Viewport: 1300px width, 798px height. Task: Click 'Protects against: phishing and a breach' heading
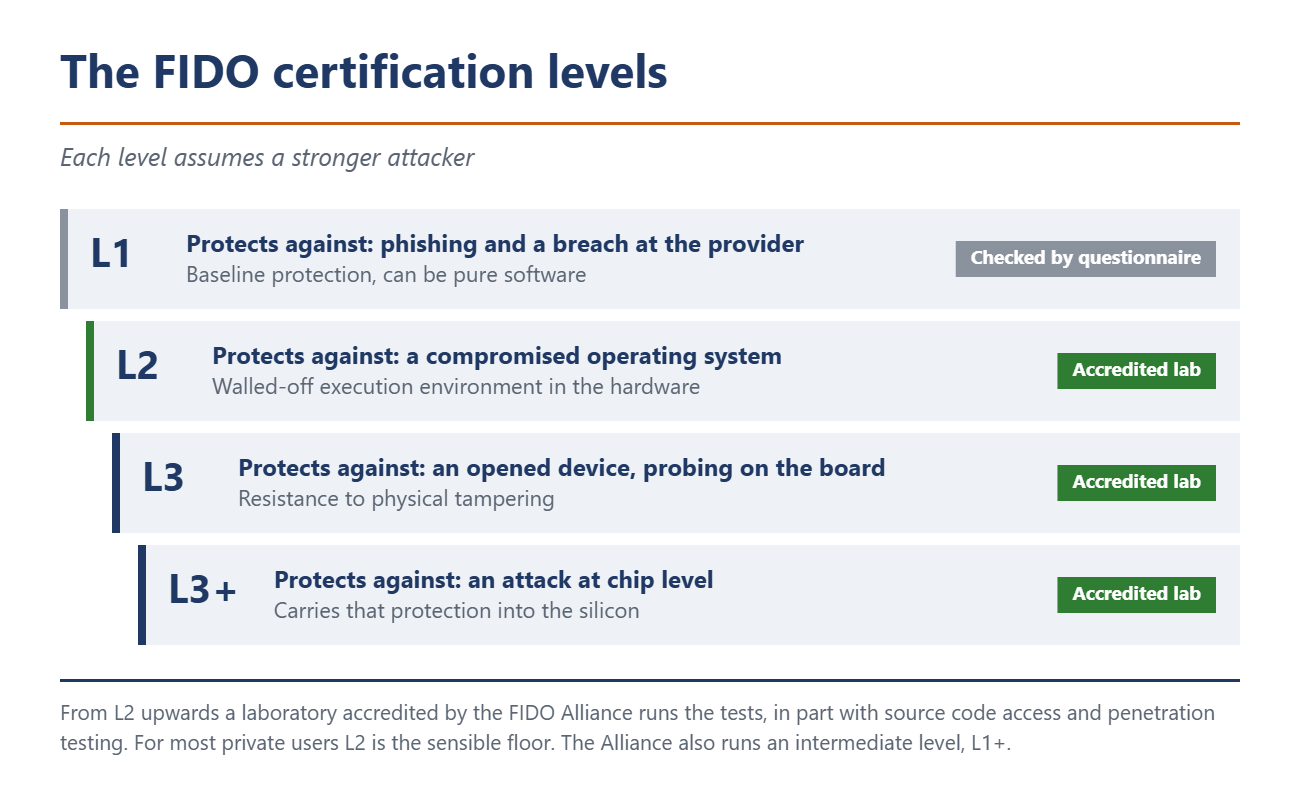pos(495,244)
